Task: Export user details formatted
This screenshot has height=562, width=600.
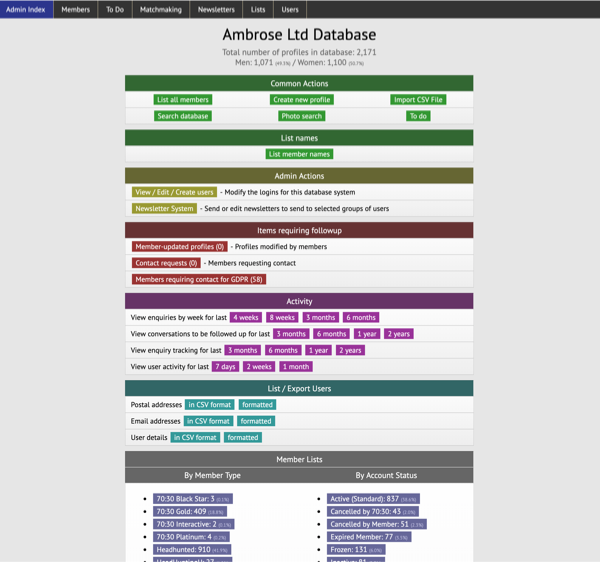Action: (x=243, y=438)
